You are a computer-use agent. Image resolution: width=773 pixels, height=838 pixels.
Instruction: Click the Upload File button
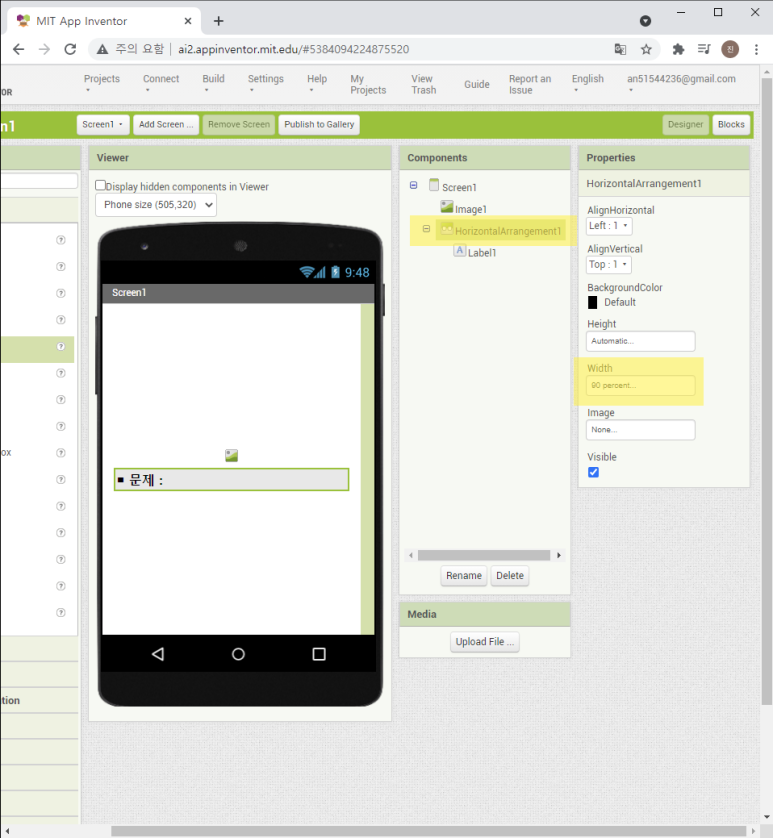tap(485, 642)
